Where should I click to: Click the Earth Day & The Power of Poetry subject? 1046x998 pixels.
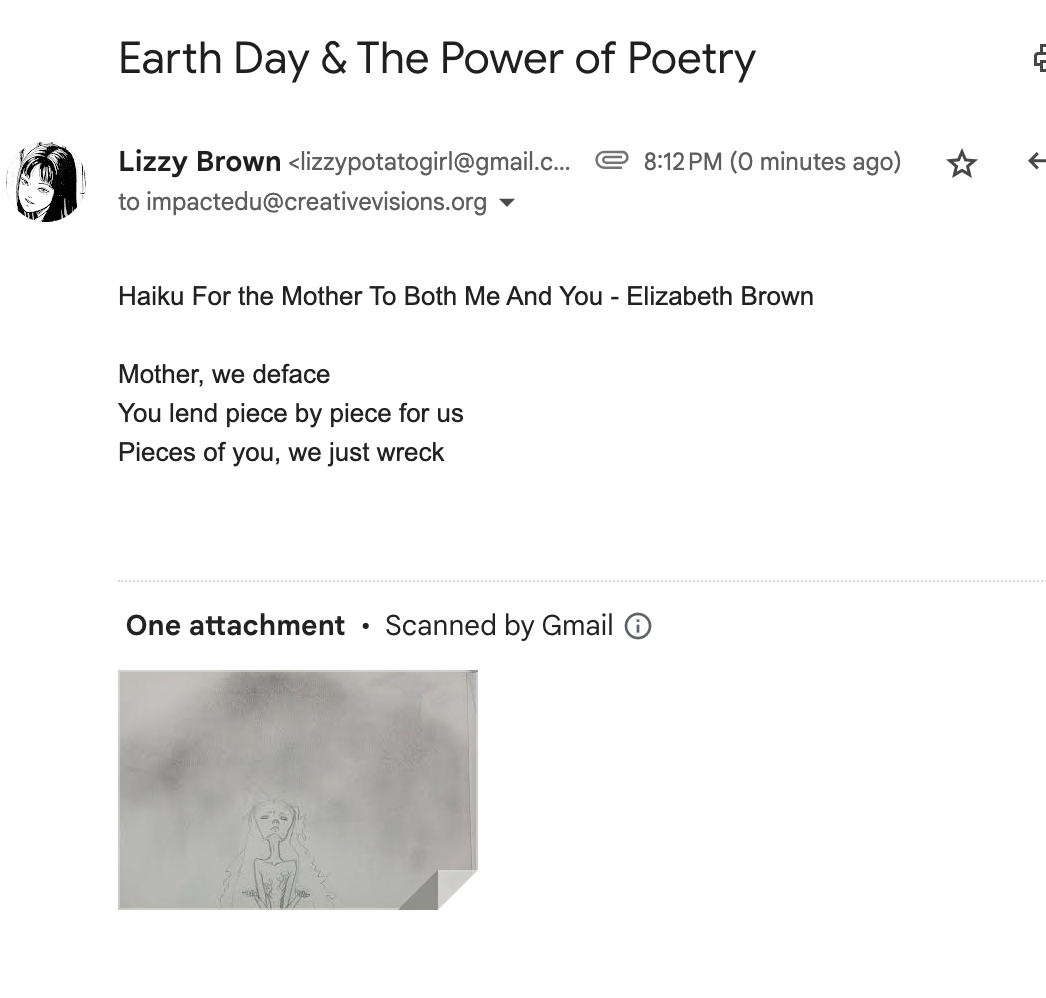(x=437, y=59)
